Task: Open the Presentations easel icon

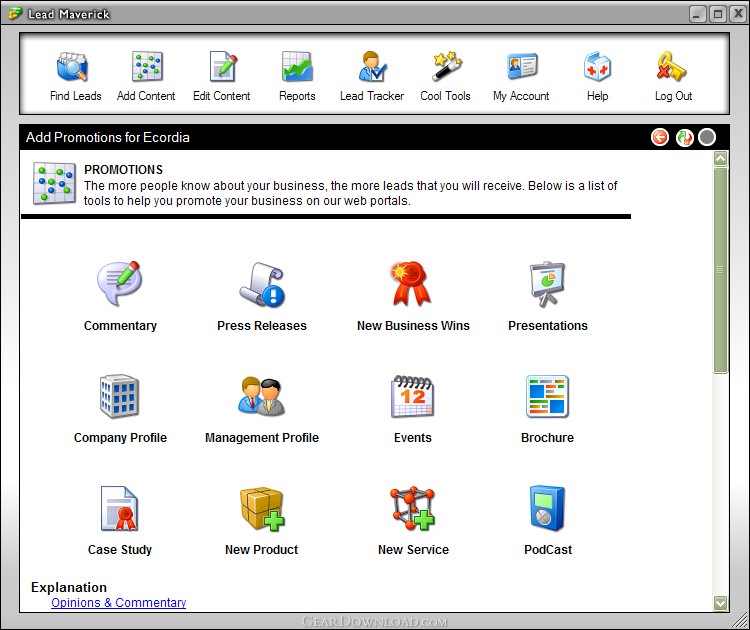Action: (x=548, y=284)
